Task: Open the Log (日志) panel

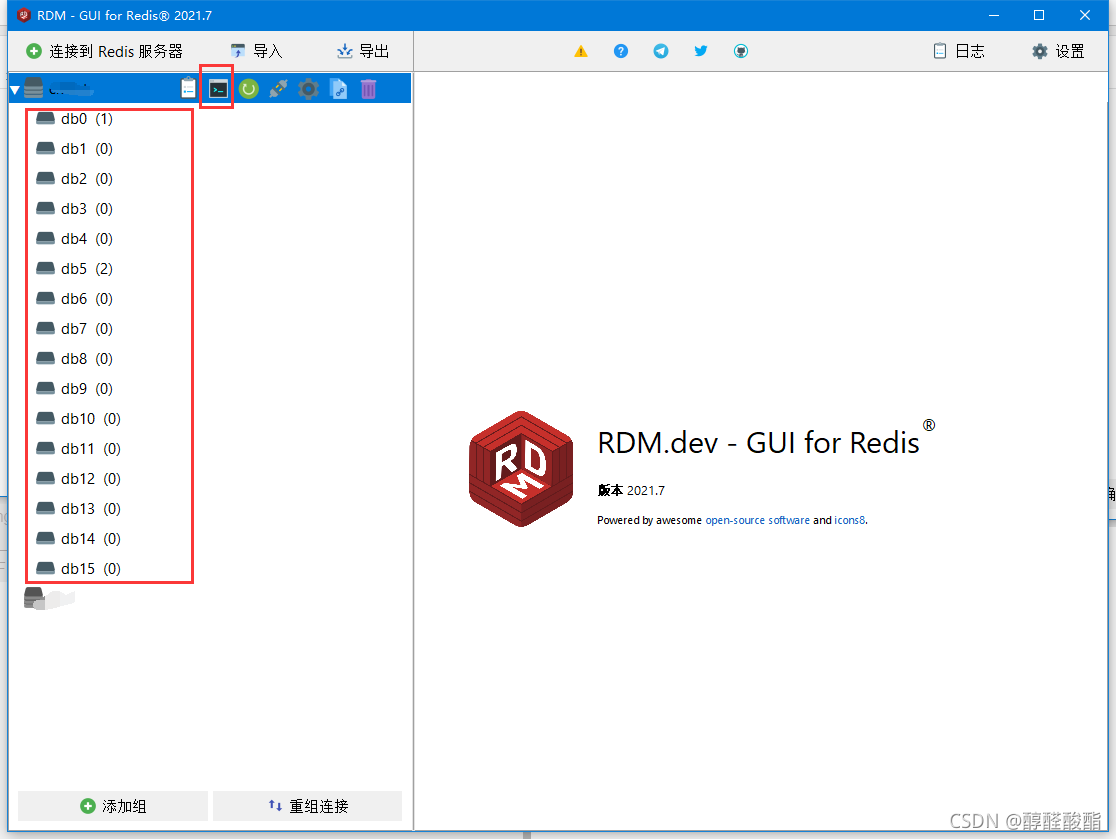Action: (x=959, y=51)
